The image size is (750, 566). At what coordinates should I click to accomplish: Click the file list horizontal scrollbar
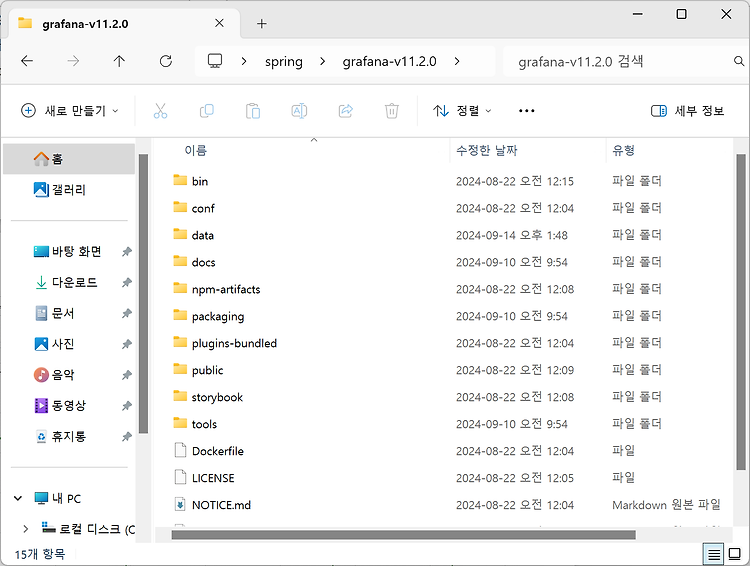[404, 534]
